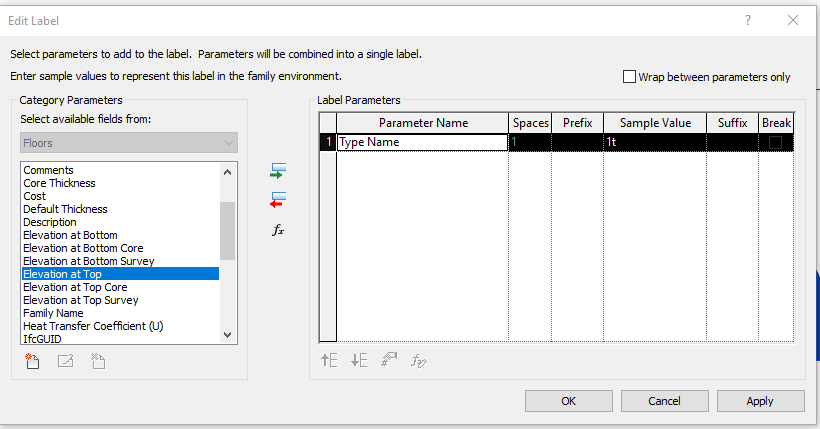The image size is (820, 429).
Task: Enable Wrap between parameters only checkbox
Action: pyautogui.click(x=629, y=77)
